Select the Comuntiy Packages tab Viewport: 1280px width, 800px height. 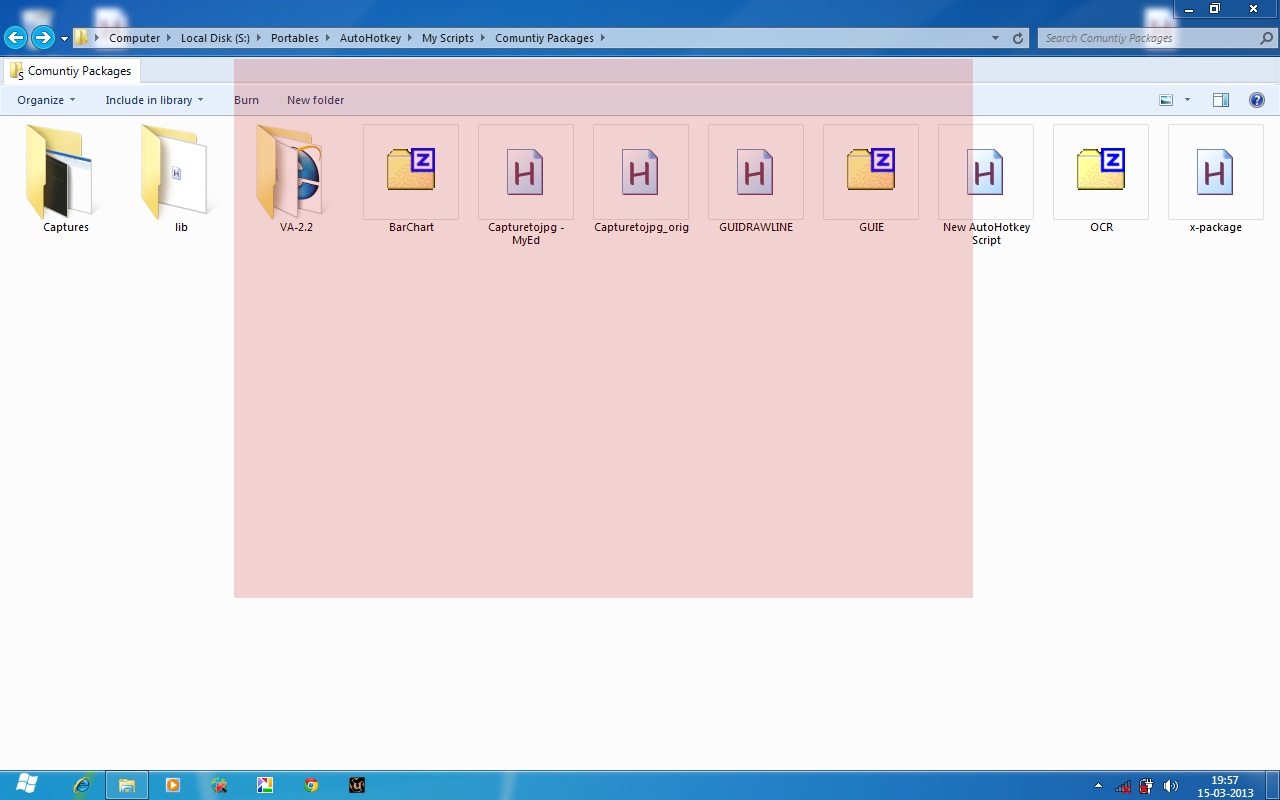tap(70, 71)
